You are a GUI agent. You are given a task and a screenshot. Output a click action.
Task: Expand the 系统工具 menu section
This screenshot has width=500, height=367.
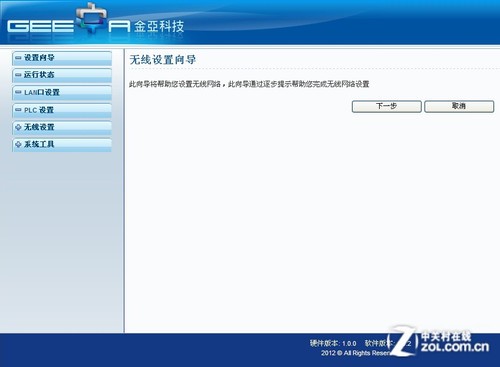point(62,145)
